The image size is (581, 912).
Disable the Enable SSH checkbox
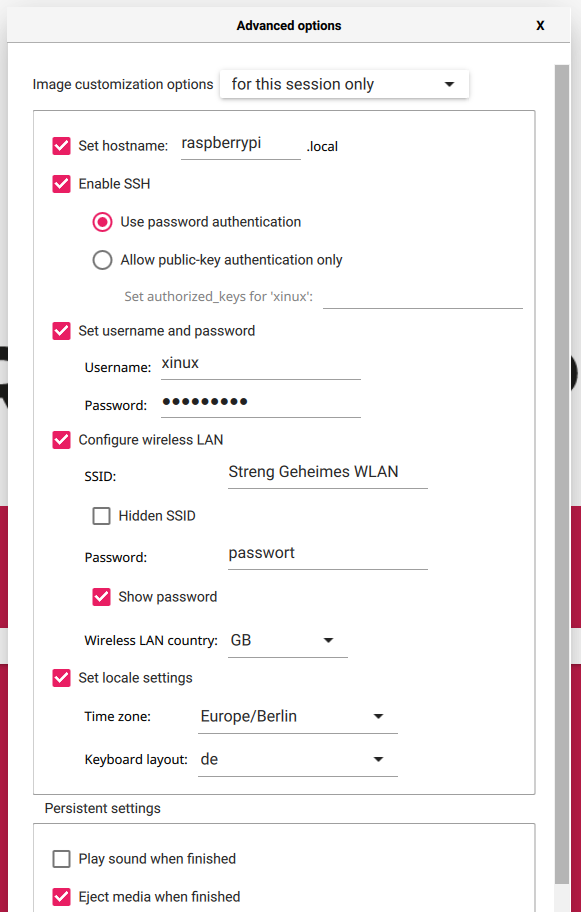pos(61,183)
